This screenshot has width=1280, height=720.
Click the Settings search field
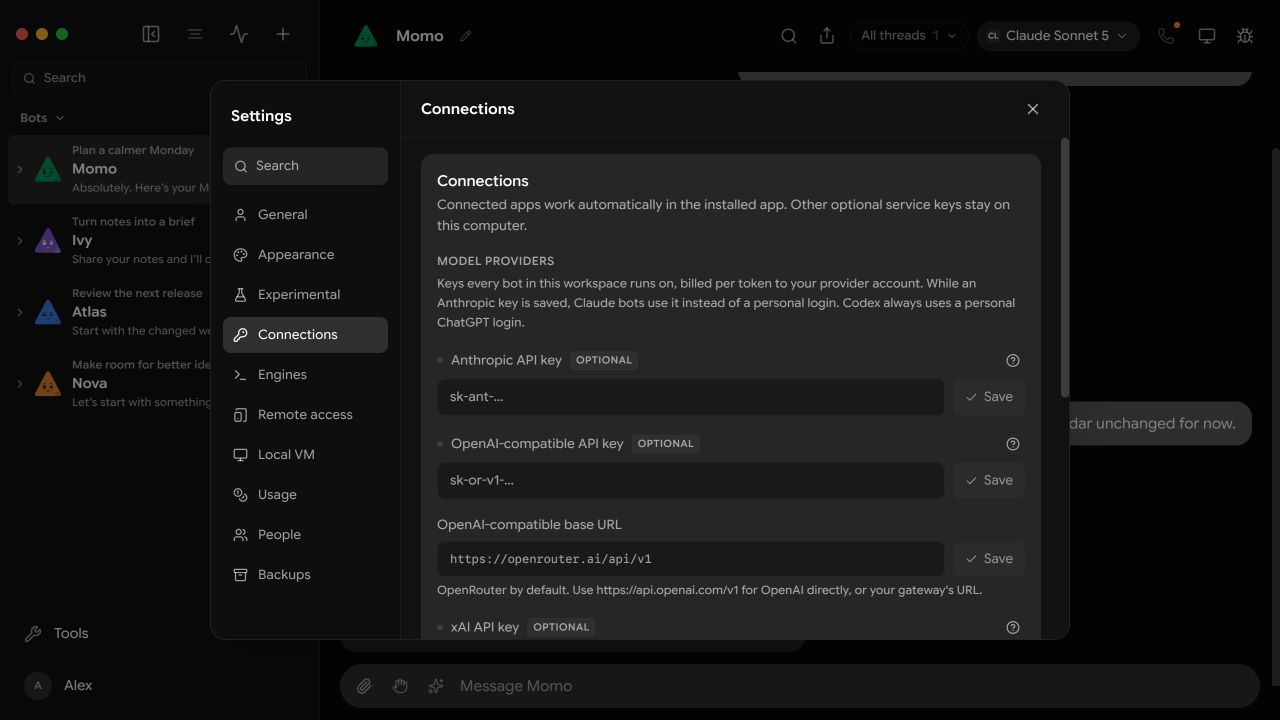305,166
